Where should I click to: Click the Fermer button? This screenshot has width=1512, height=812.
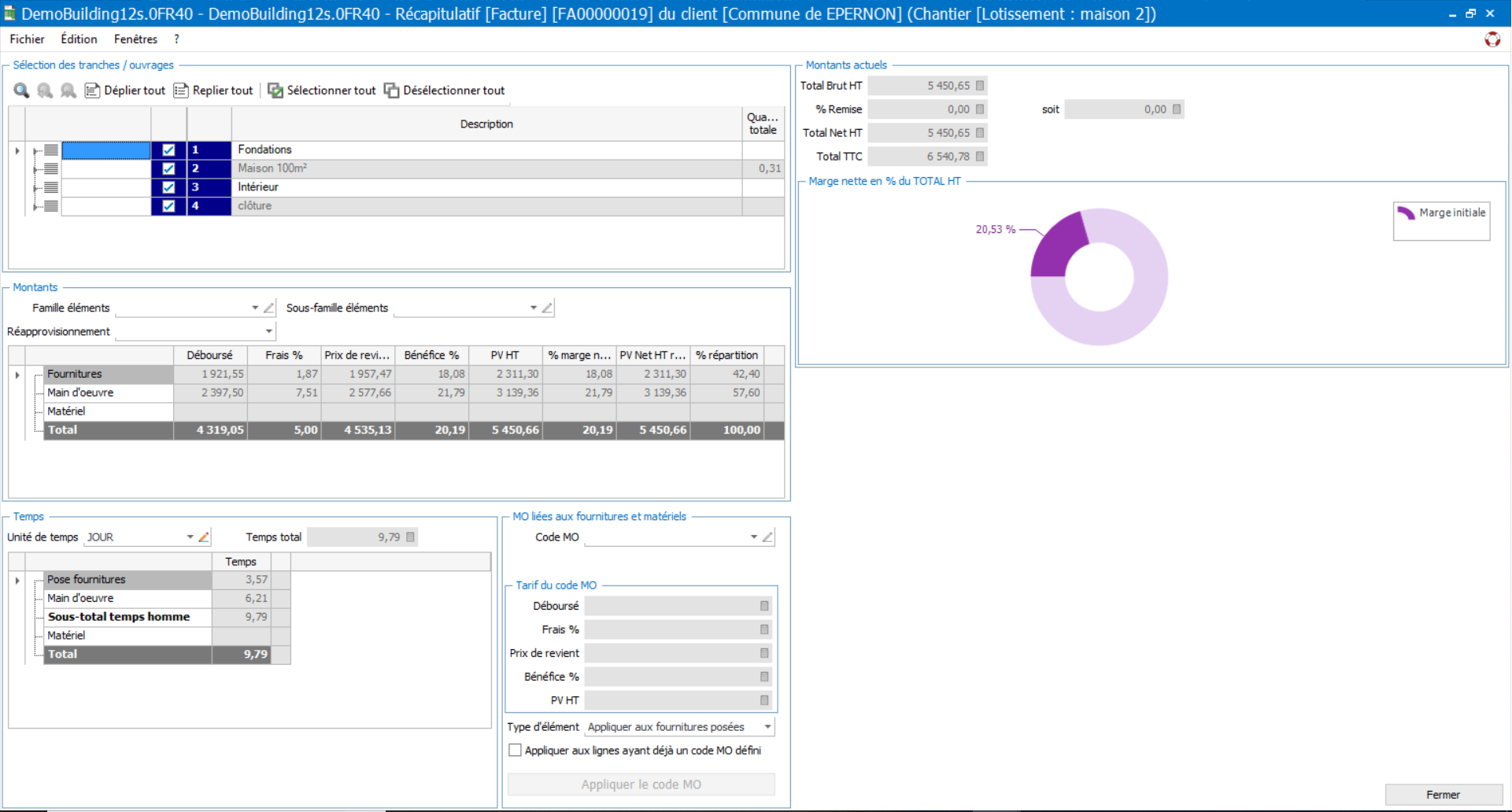1443,795
